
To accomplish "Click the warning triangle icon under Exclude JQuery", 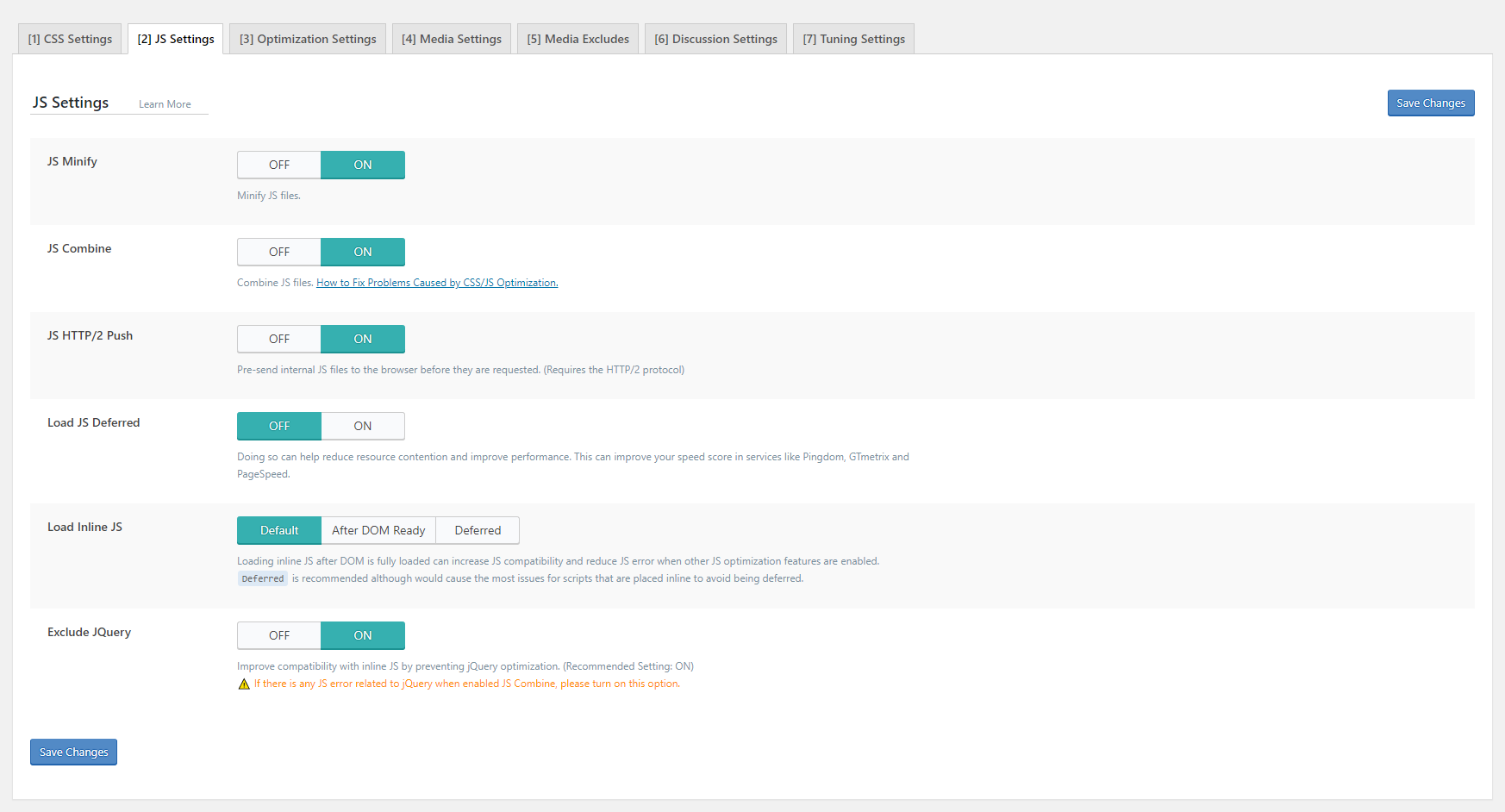I will point(244,684).
